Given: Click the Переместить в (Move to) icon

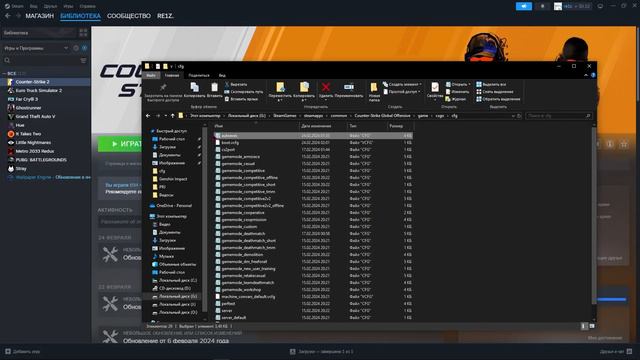Looking at the screenshot, I should [280, 87].
